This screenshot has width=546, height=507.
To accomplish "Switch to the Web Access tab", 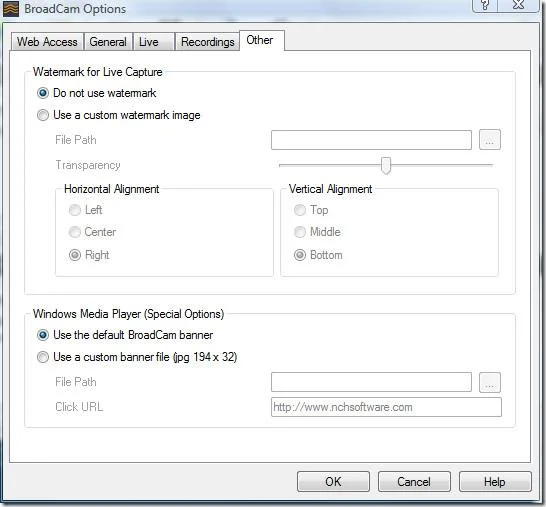I will tap(47, 42).
